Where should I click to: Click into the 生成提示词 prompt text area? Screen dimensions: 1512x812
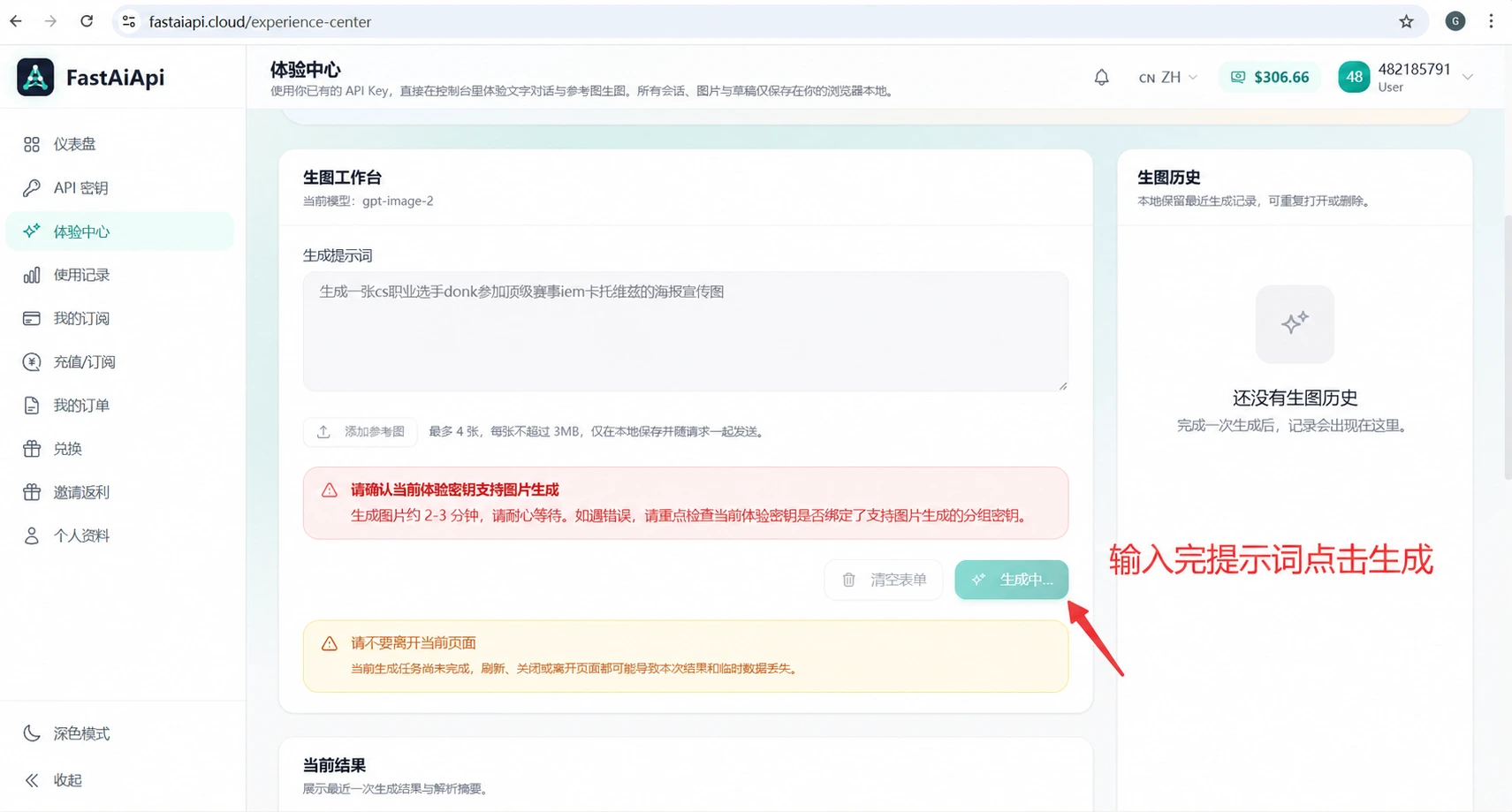(686, 331)
